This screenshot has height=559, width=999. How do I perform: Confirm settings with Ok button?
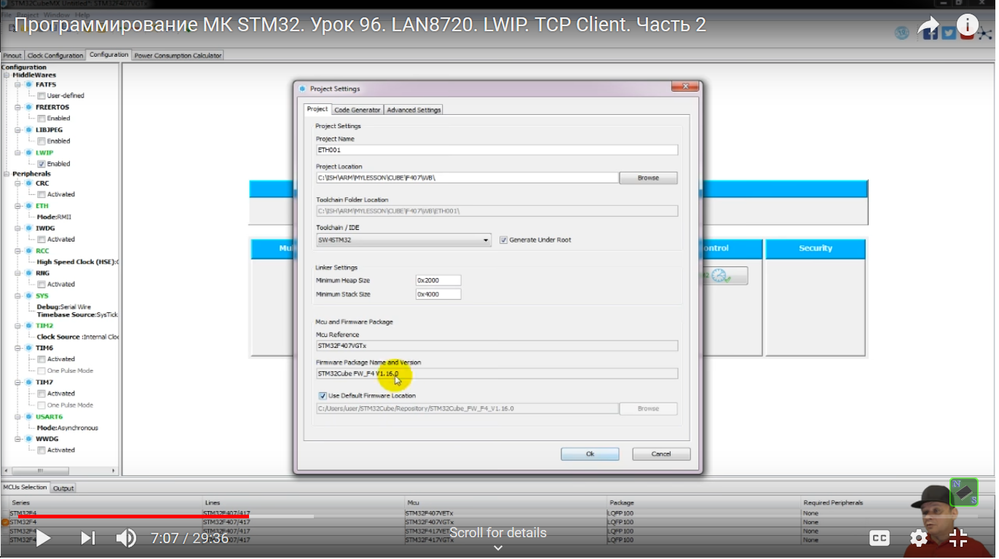[590, 454]
